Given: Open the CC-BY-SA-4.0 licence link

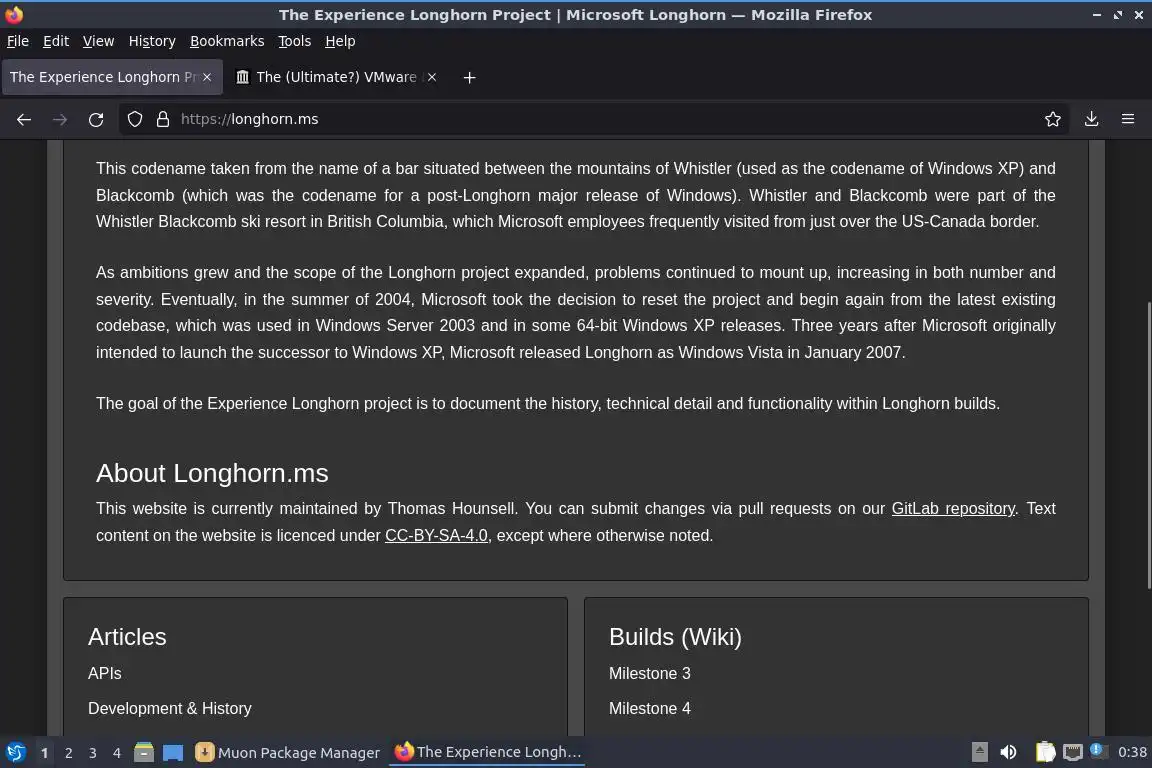Looking at the screenshot, I should [x=436, y=536].
